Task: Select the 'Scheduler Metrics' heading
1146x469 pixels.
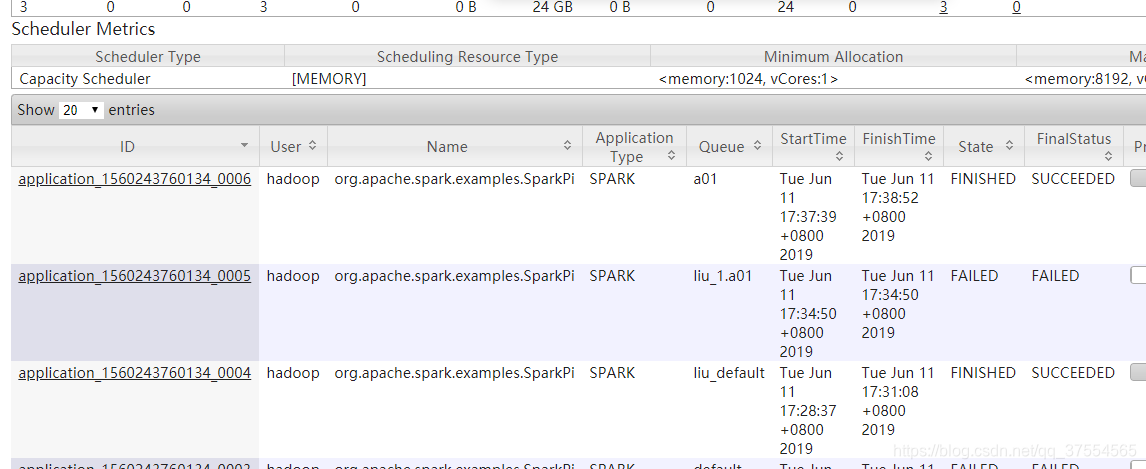Action: [83, 29]
